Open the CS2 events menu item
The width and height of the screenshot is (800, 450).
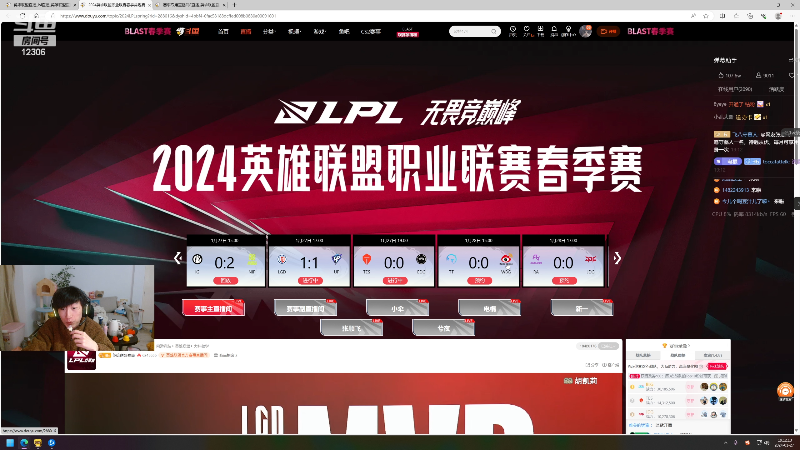[x=371, y=32]
